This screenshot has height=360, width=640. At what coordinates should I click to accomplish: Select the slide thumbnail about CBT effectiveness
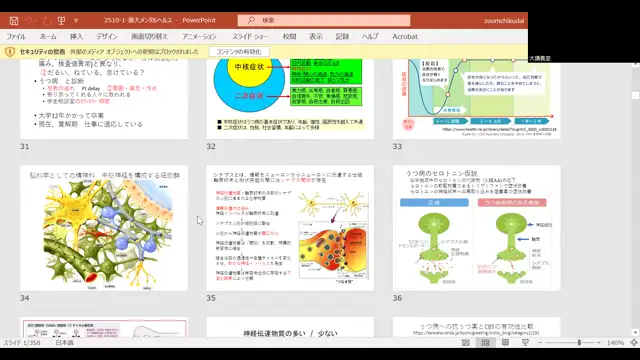tap(476, 327)
